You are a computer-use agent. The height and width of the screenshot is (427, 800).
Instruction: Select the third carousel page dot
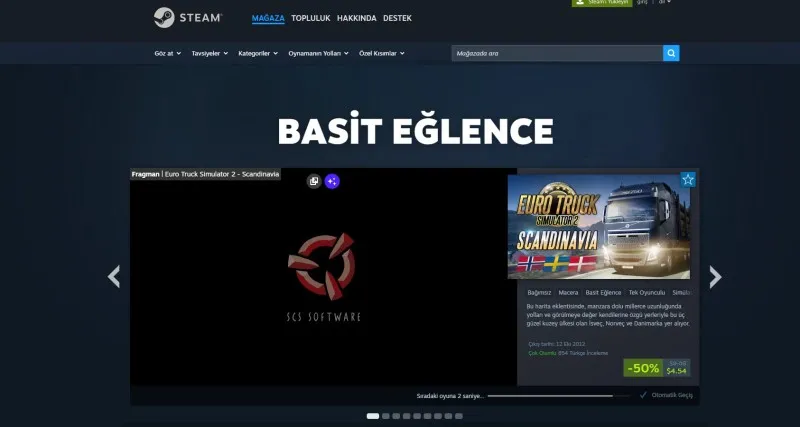pyautogui.click(x=396, y=416)
